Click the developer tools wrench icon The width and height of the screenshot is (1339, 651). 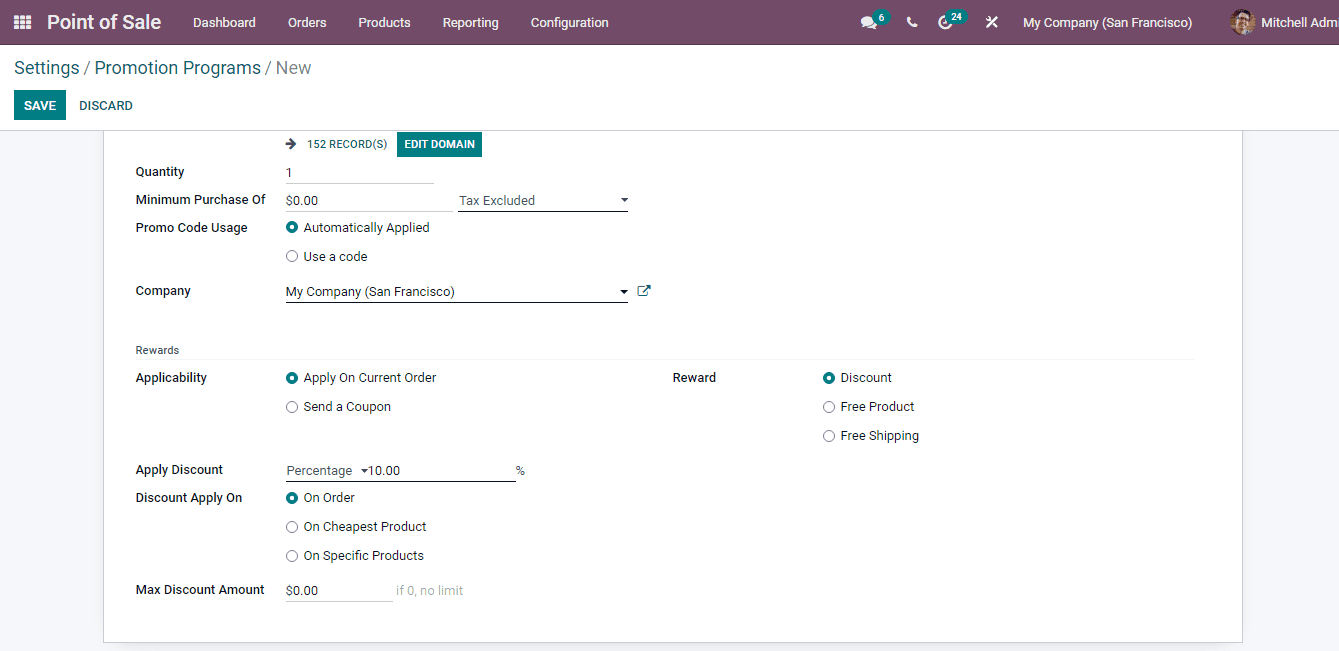(991, 22)
